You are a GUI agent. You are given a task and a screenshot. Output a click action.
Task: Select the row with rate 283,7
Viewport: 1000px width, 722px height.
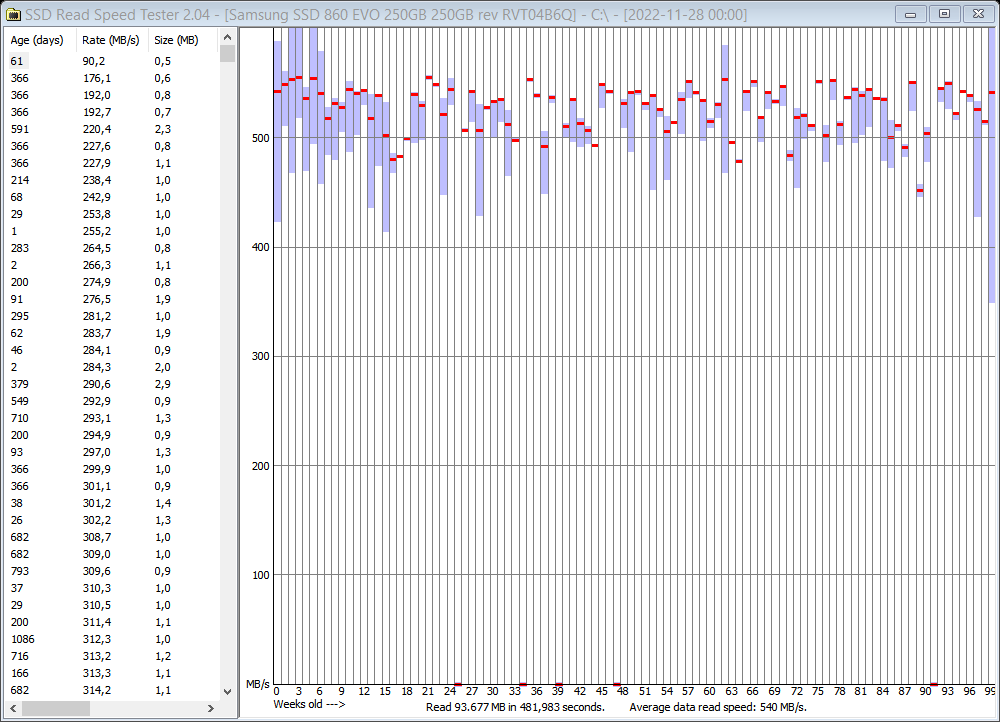point(112,333)
